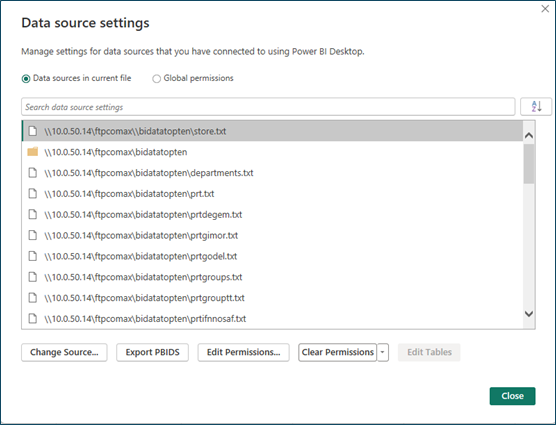Click the Export PBIDS button
The width and height of the screenshot is (556, 425).
[152, 352]
